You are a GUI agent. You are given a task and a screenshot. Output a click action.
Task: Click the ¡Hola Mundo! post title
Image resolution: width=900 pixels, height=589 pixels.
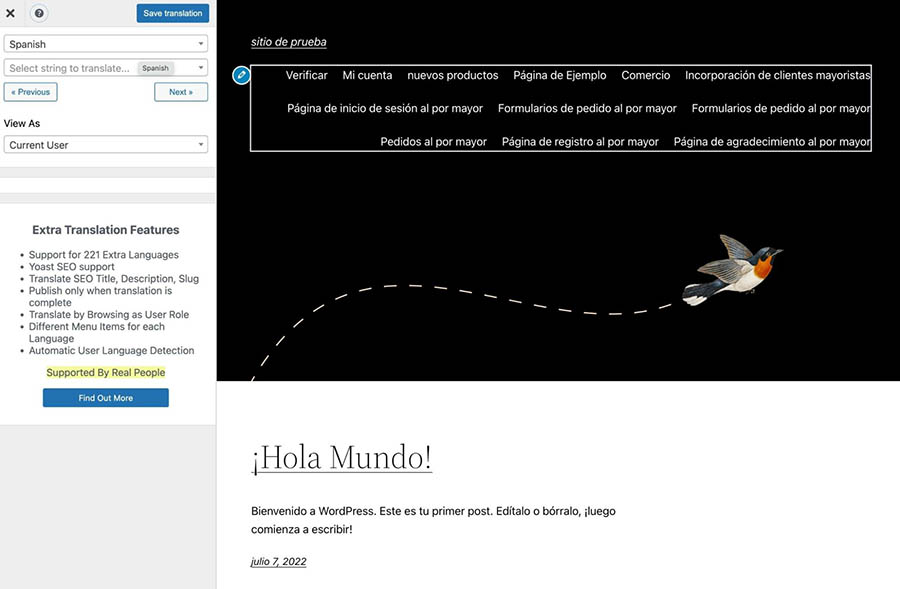tap(341, 457)
